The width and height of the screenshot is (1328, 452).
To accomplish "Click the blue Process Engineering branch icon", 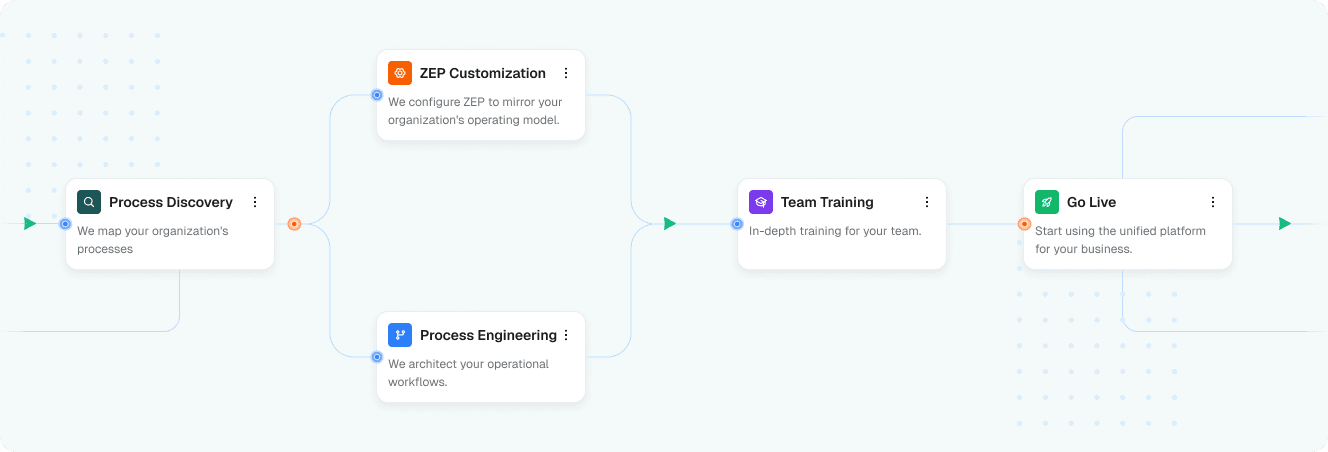I will pos(400,335).
